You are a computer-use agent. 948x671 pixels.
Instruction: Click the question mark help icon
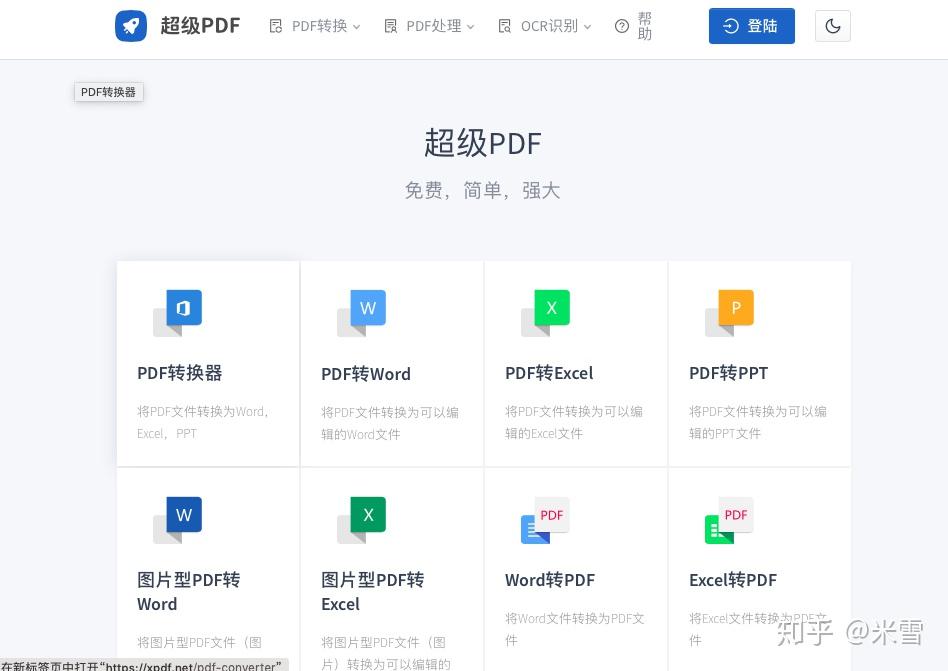622,26
